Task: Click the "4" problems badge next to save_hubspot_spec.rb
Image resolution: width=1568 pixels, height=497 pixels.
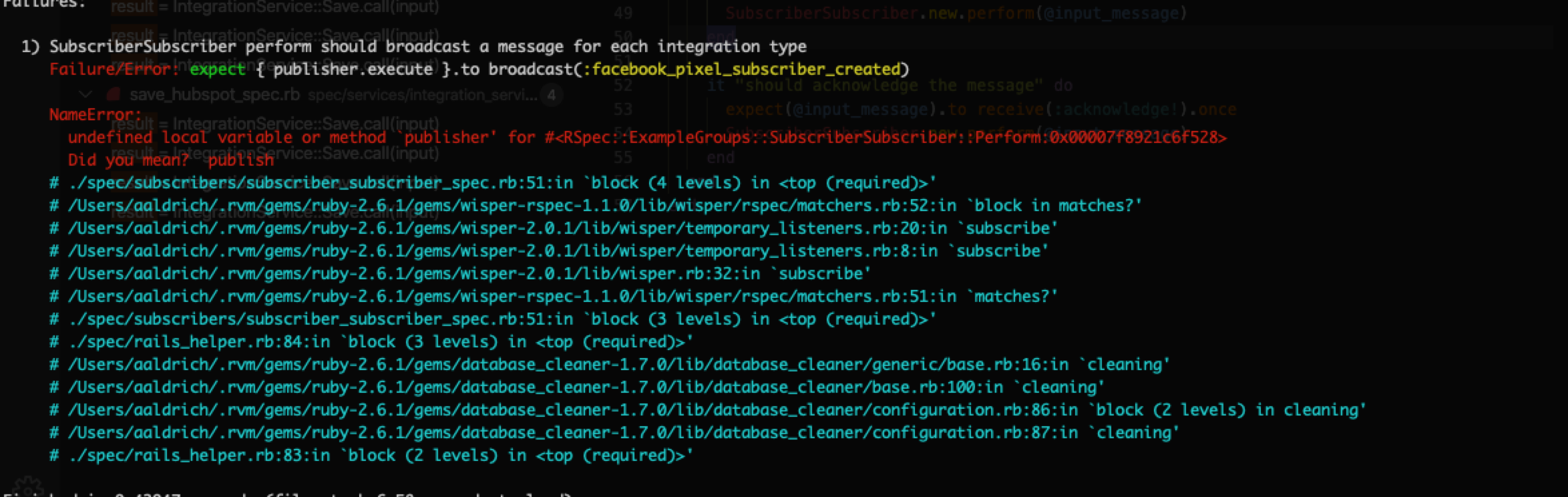Action: [552, 96]
